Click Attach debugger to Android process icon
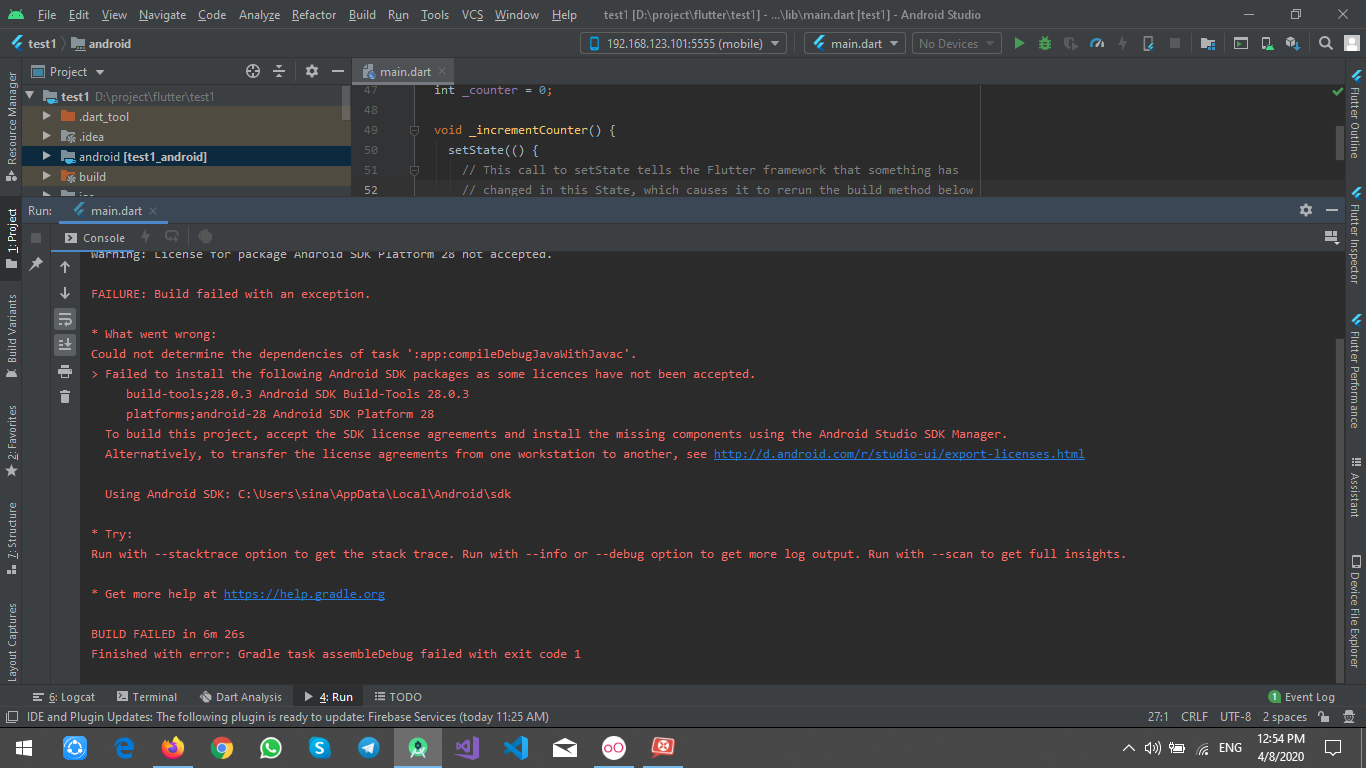The image size is (1366, 776). pyautogui.click(x=1148, y=43)
